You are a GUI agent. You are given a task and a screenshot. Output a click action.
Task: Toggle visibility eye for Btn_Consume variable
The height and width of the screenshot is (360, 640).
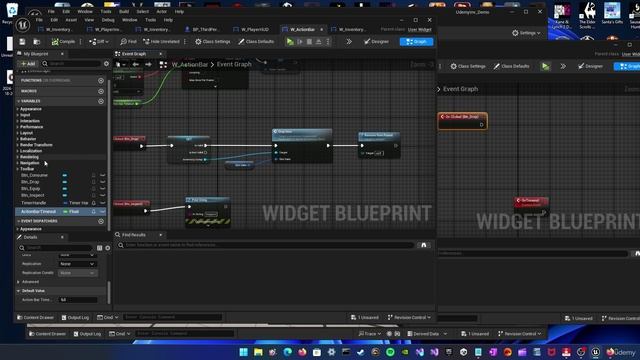pos(102,175)
